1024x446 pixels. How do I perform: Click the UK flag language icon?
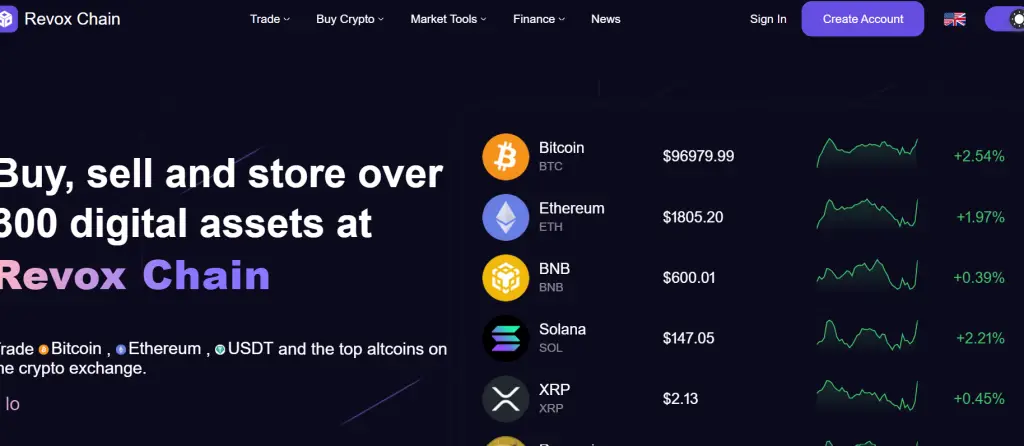(954, 19)
